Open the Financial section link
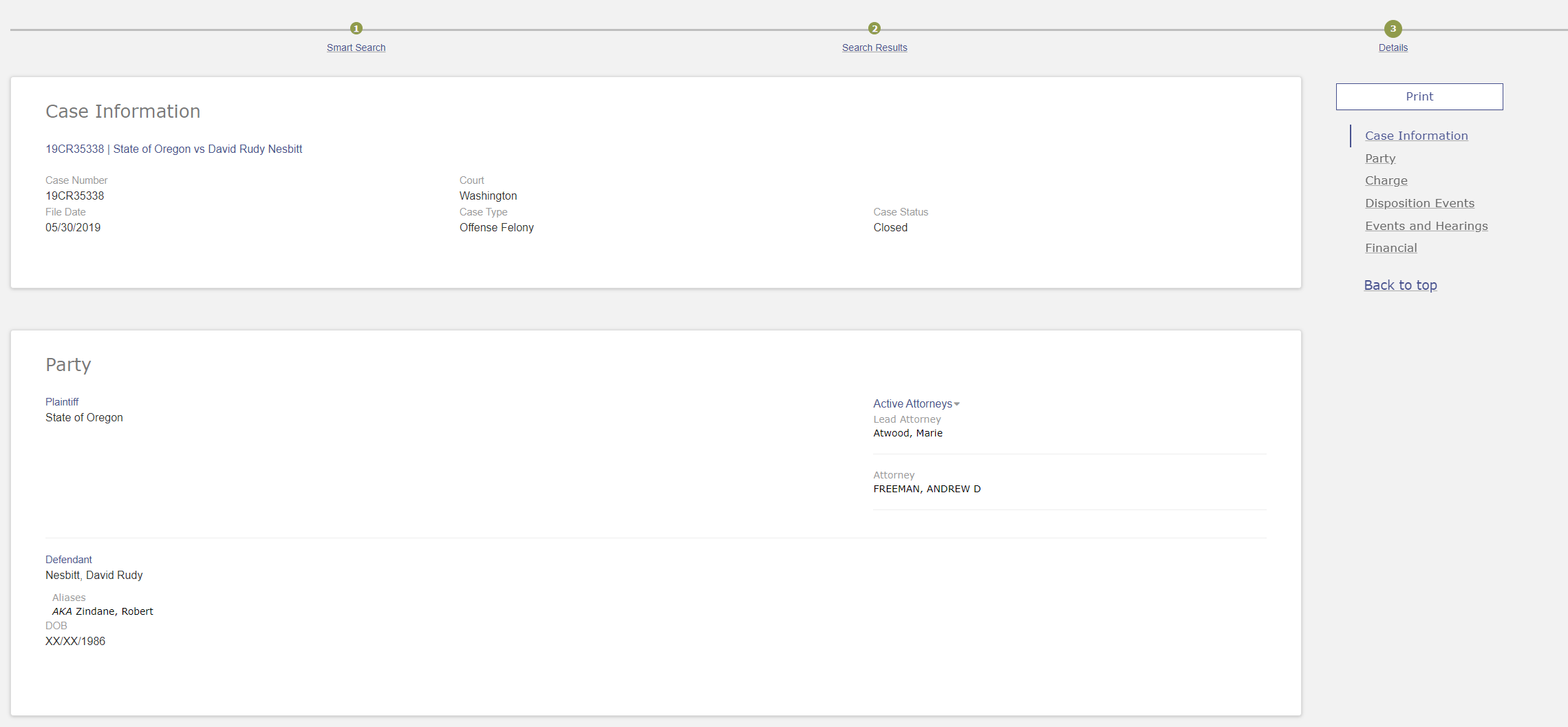The height and width of the screenshot is (727, 1568). point(1390,248)
